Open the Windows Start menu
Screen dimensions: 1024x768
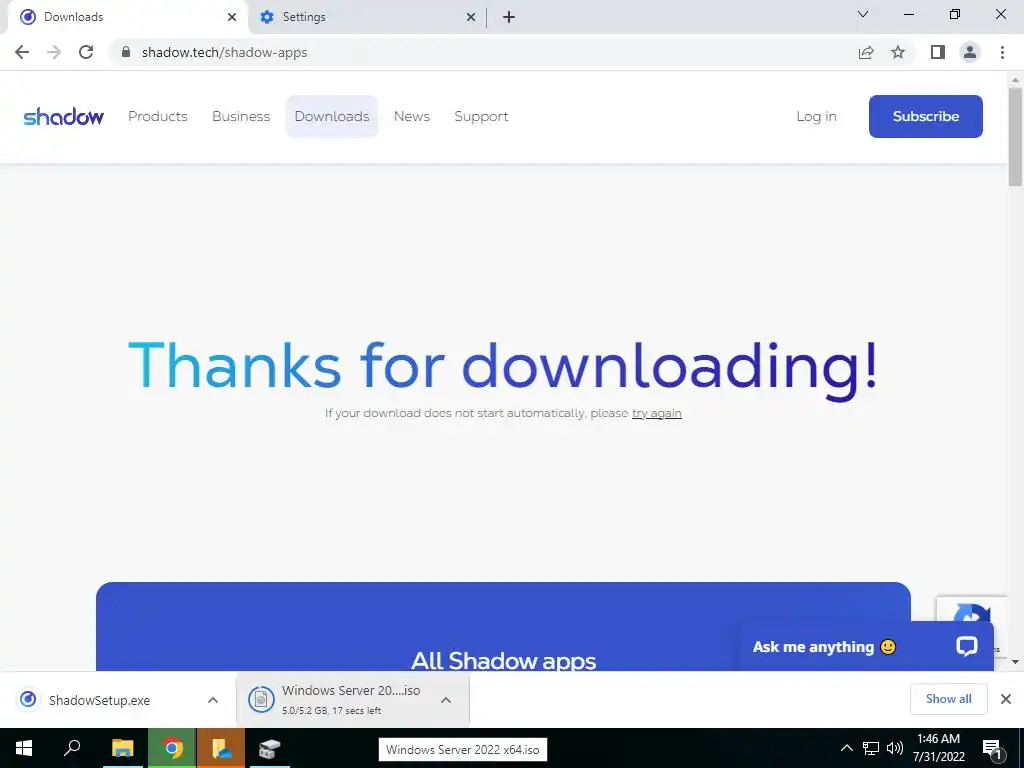24,748
